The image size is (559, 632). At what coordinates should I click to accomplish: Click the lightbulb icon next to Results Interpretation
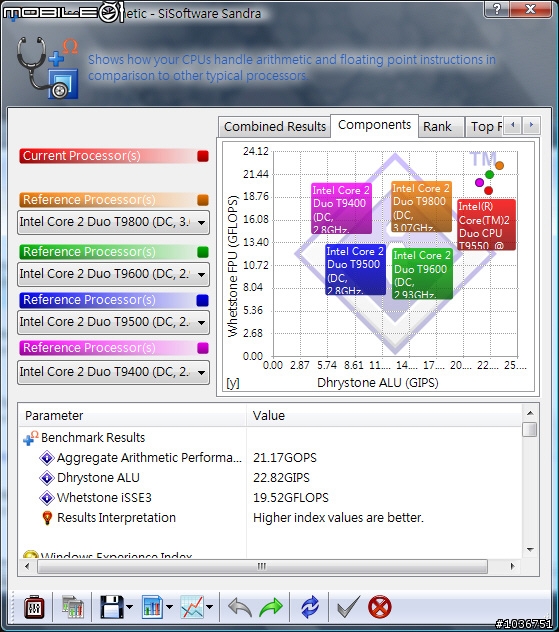click(x=47, y=518)
